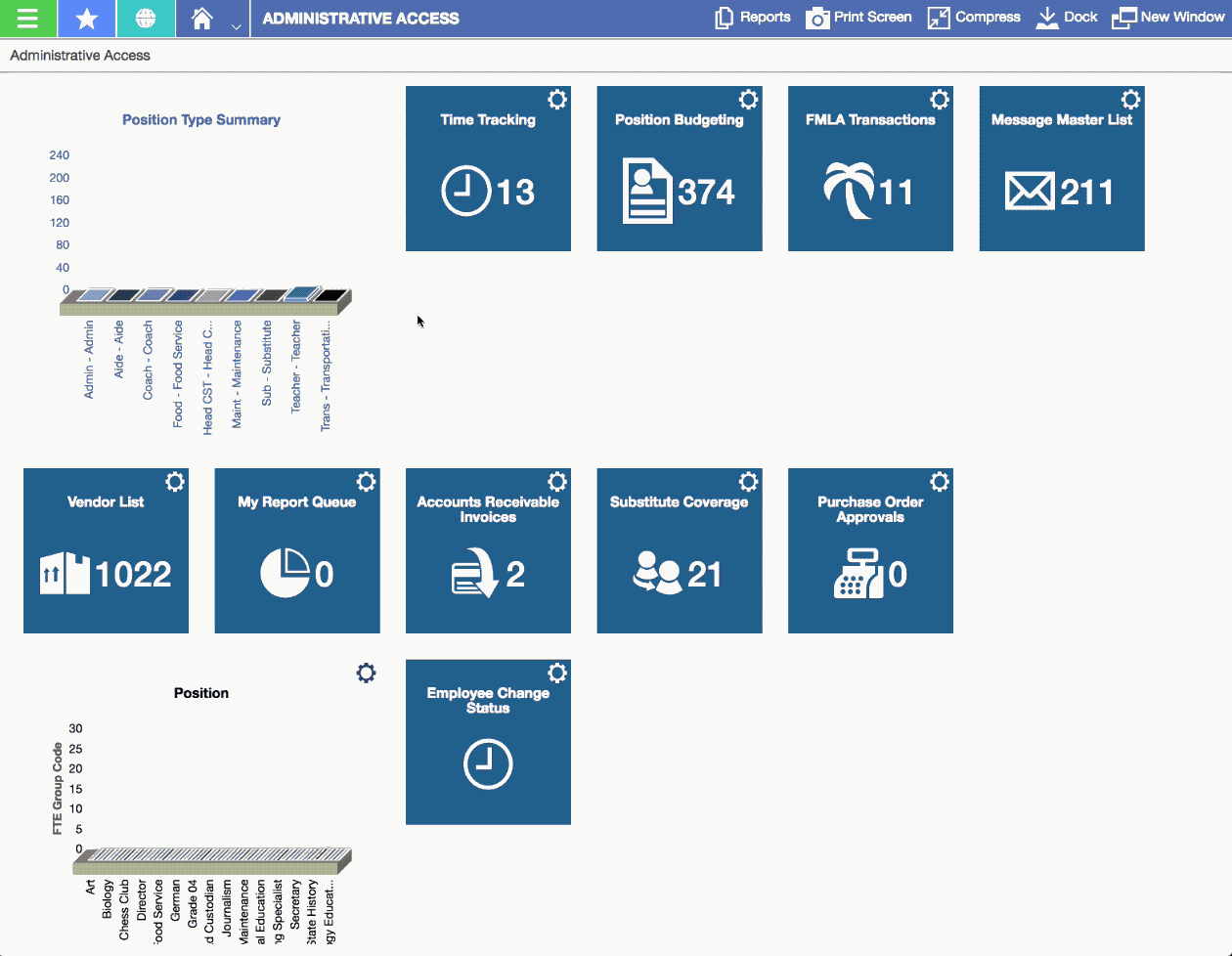Open the Time Tracking tile title

point(488,120)
